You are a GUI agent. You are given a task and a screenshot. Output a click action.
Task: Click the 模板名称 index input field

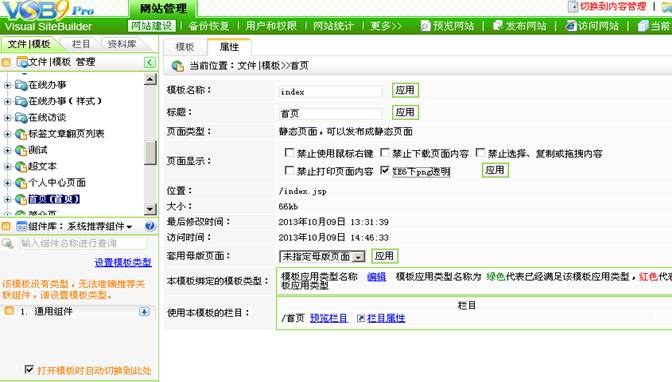point(330,92)
